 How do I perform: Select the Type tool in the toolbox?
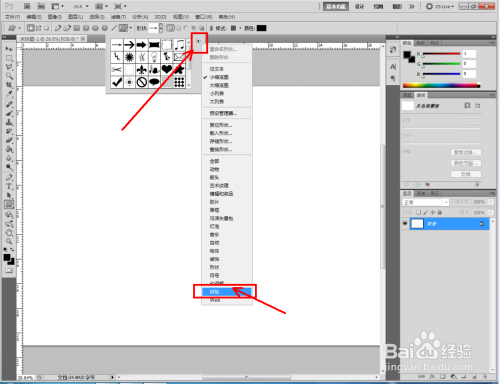9,186
